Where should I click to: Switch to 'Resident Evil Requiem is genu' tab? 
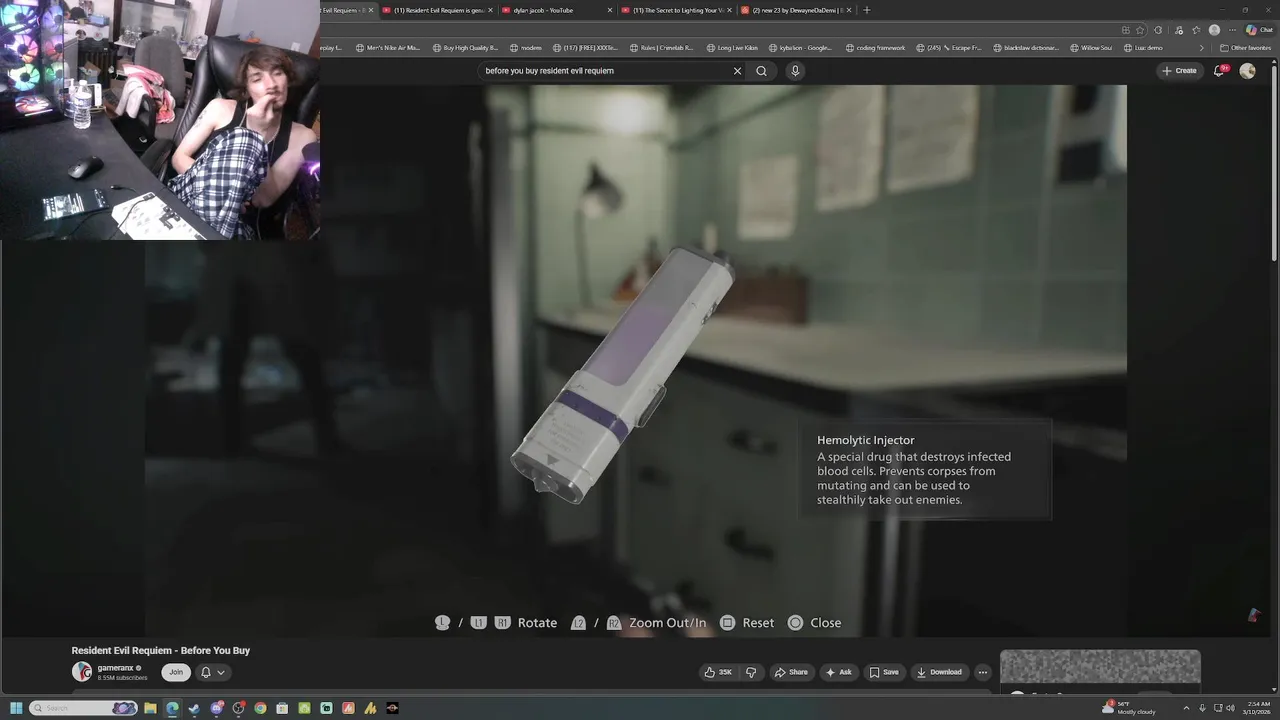tap(439, 10)
